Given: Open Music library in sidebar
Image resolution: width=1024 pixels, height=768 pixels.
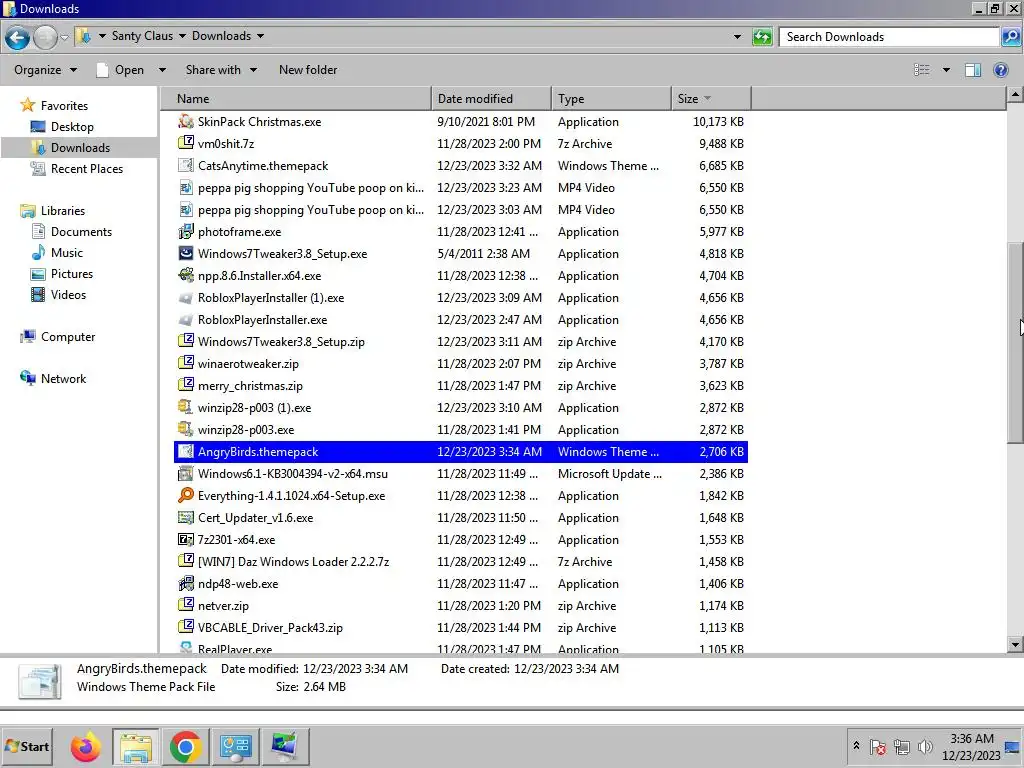Looking at the screenshot, I should [67, 253].
